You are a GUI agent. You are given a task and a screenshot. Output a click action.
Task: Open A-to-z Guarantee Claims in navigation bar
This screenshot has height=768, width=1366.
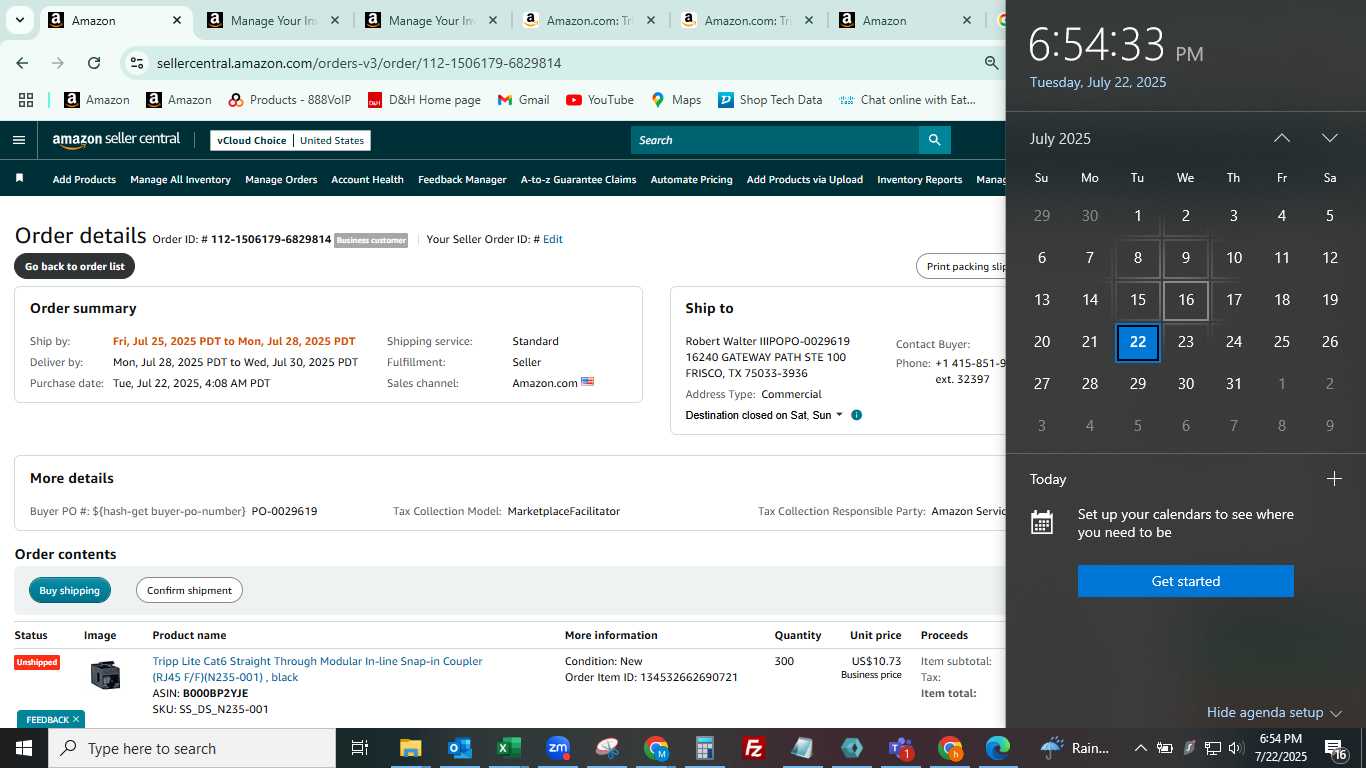[x=578, y=180]
